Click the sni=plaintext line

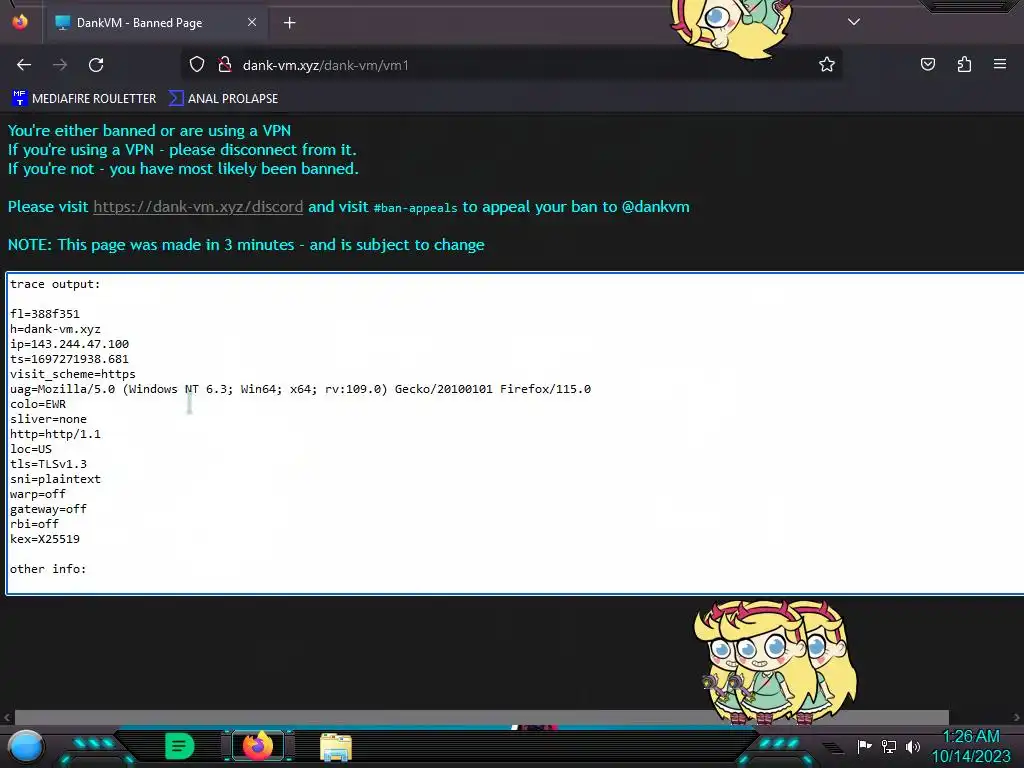click(x=55, y=479)
